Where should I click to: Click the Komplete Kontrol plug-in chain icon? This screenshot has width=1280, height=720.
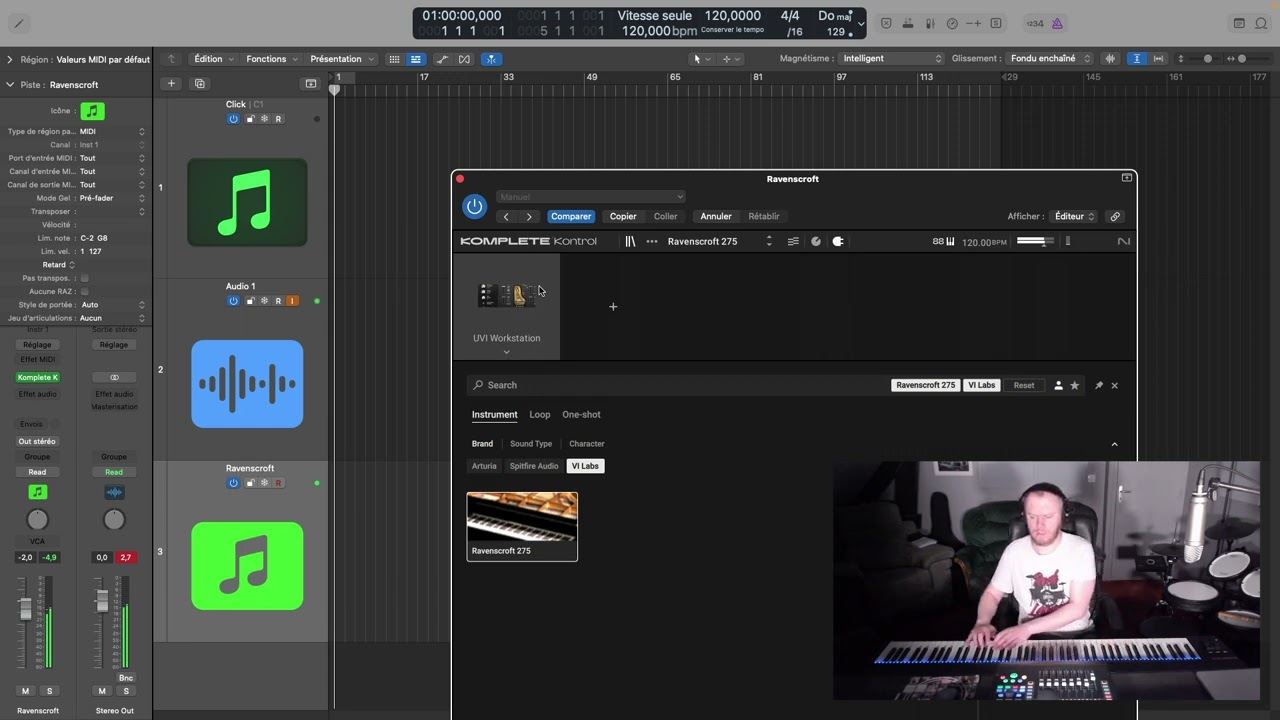coord(838,241)
